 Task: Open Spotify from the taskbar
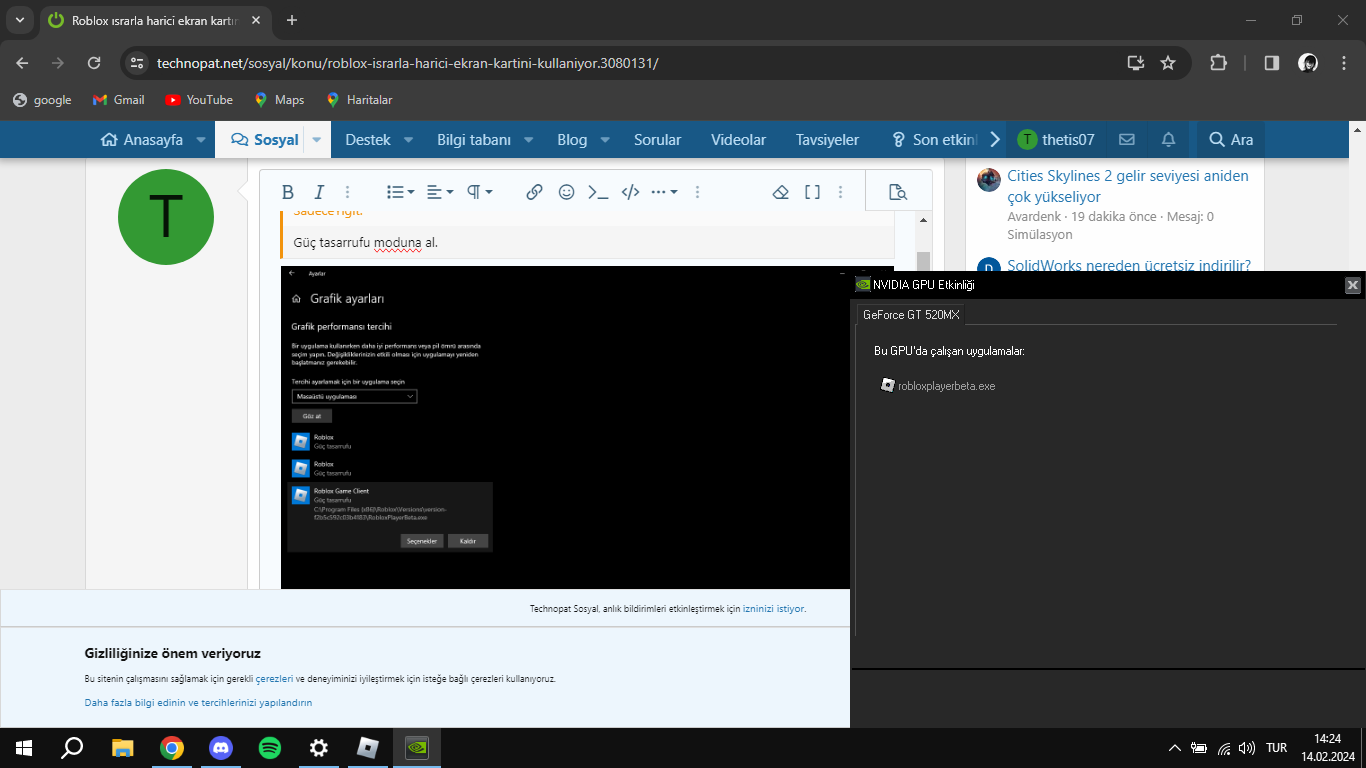click(x=270, y=748)
